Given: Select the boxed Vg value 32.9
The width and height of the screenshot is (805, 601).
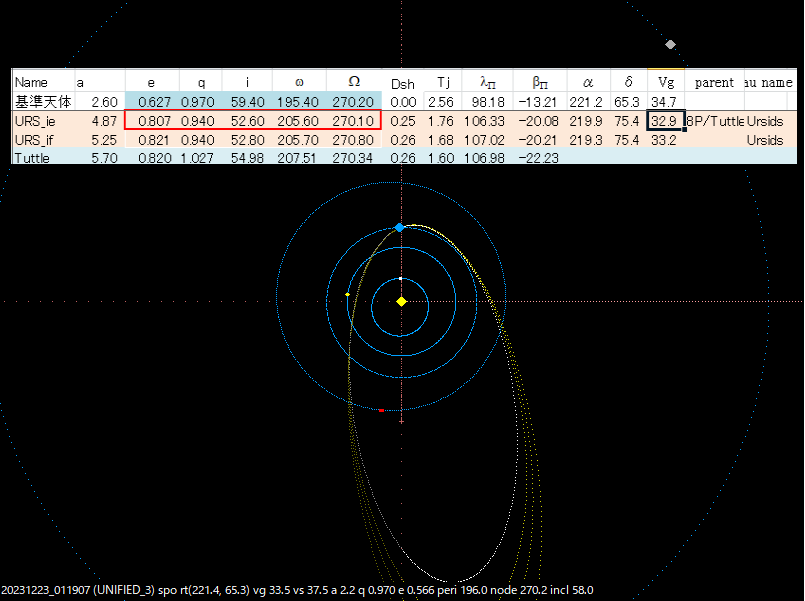Looking at the screenshot, I should pos(664,122).
